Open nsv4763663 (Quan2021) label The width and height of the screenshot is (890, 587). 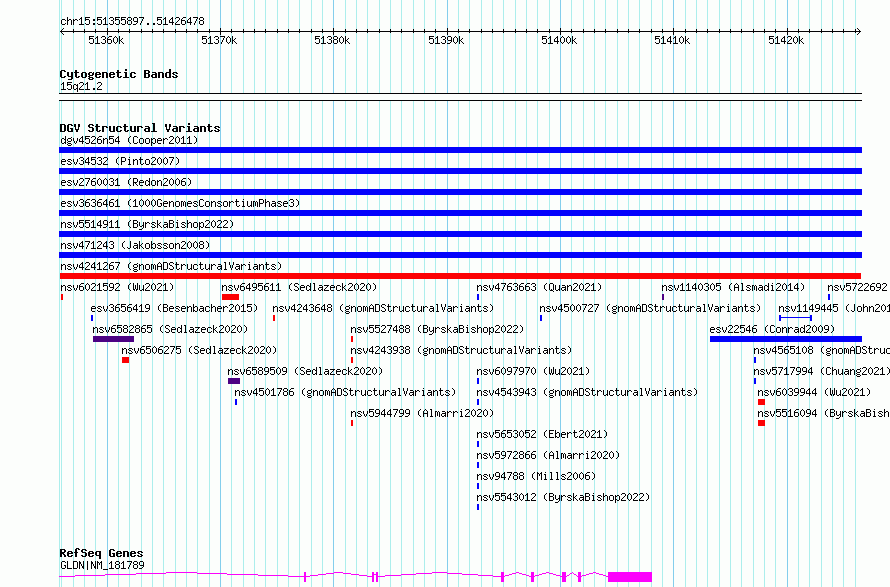539,287
